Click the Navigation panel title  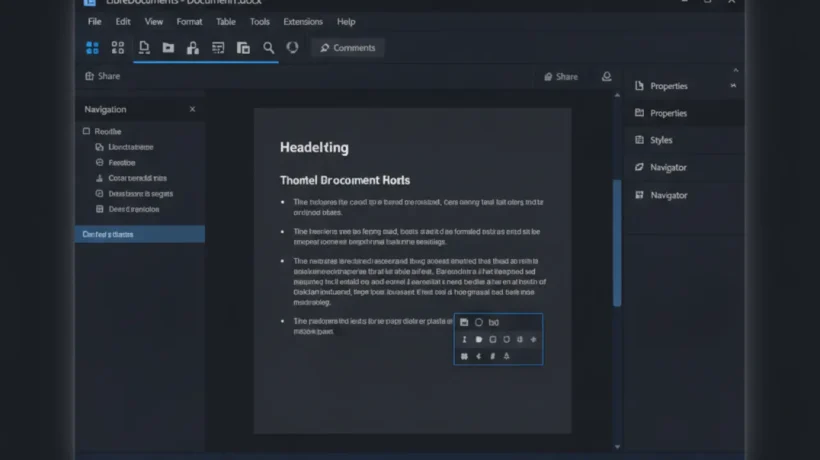(106, 109)
